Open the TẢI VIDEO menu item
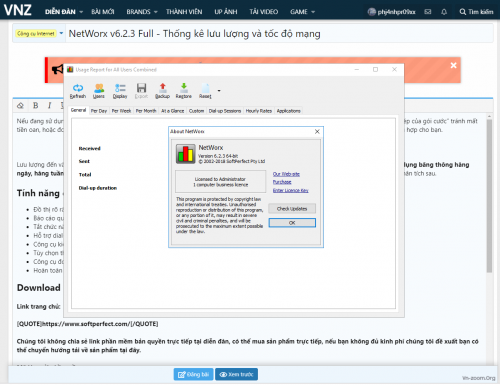The width and height of the screenshot is (500, 385). [264, 12]
